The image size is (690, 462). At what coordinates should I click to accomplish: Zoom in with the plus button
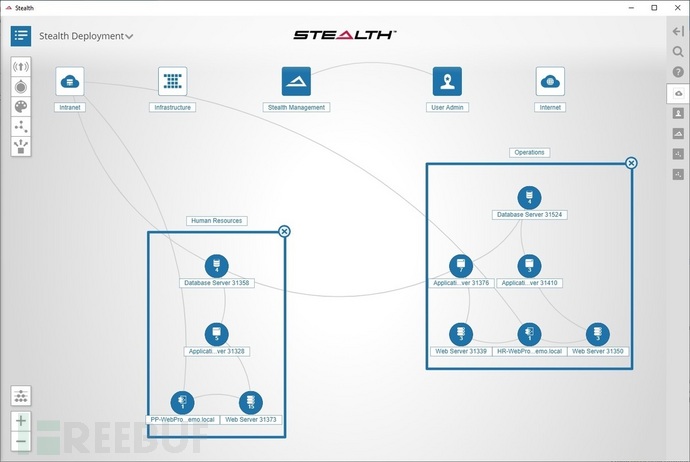tap(21, 421)
